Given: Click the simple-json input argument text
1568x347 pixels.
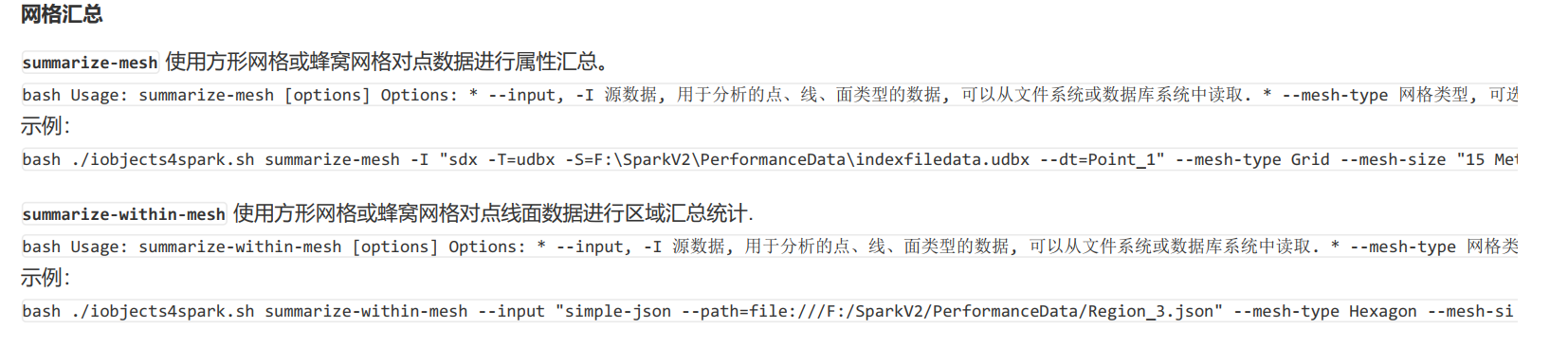Looking at the screenshot, I should [x=613, y=311].
